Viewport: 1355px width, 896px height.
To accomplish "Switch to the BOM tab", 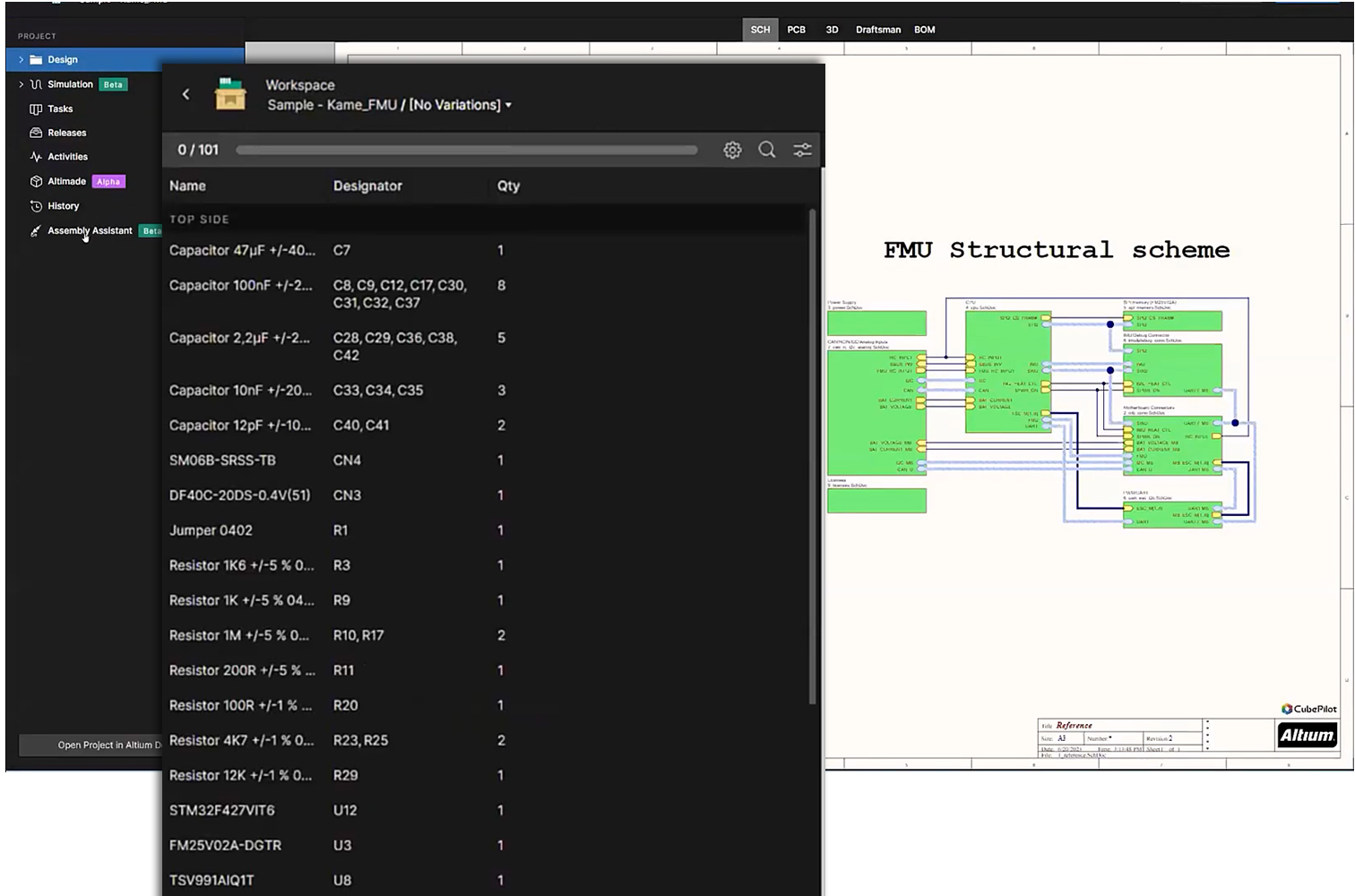I will [924, 30].
